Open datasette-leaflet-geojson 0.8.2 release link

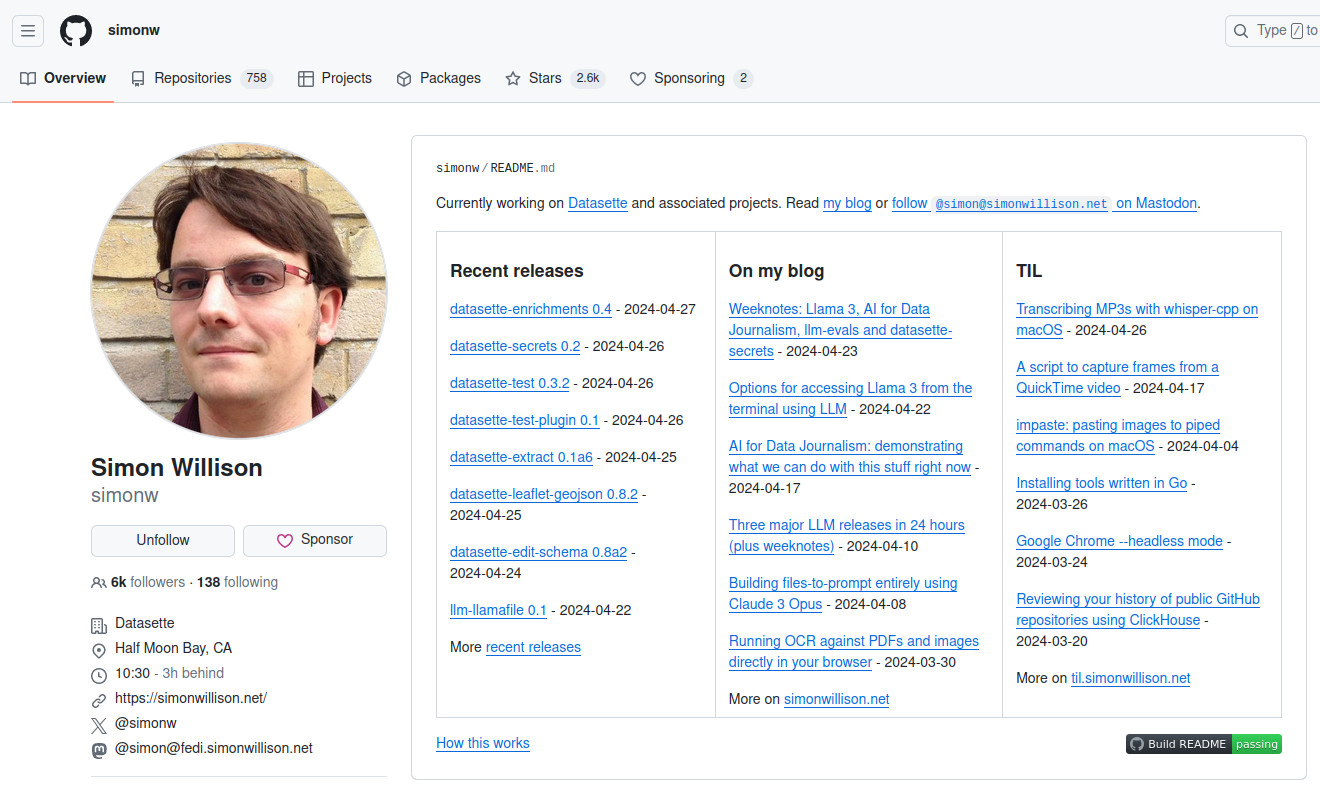coord(544,494)
